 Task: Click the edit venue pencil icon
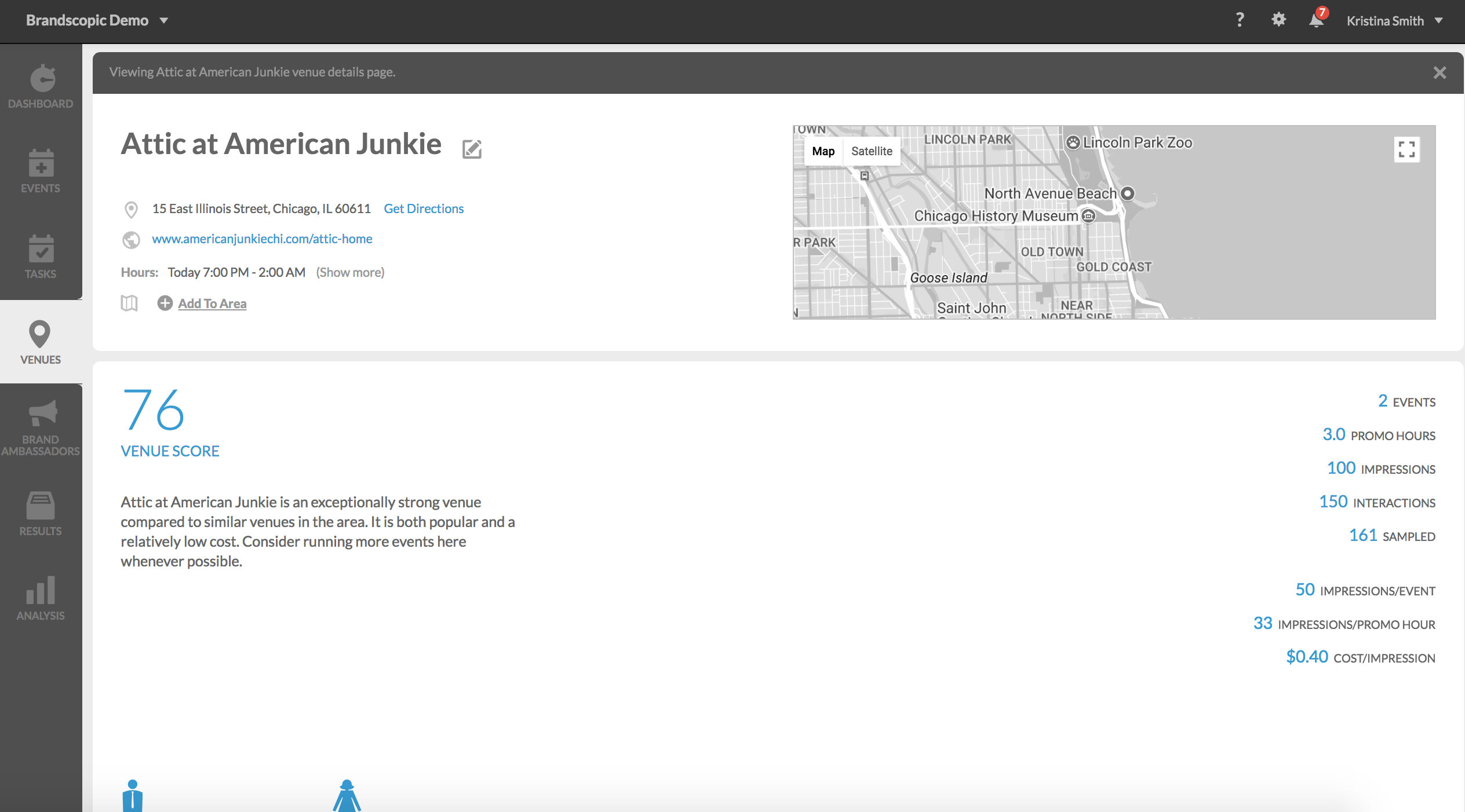(472, 149)
